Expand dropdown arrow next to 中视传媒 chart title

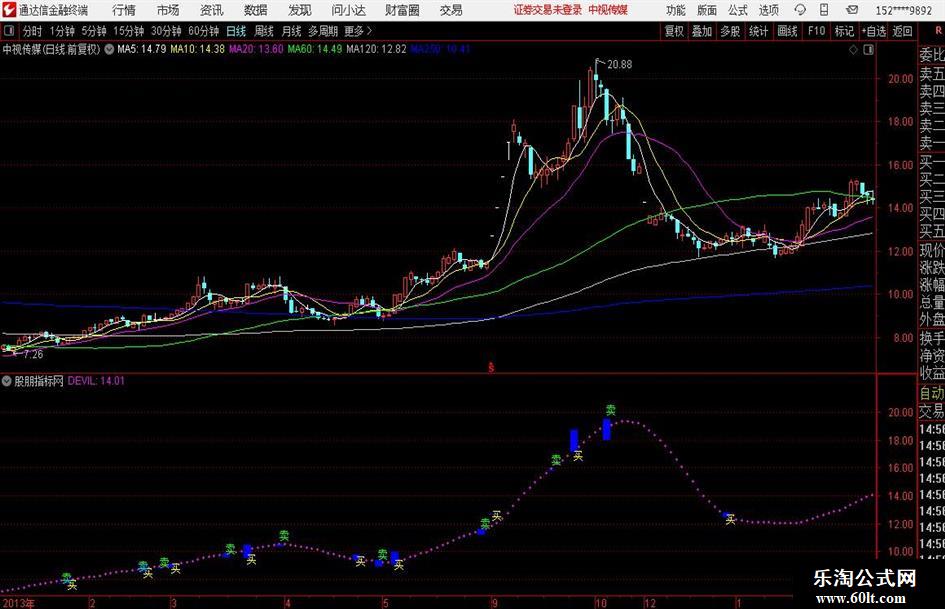pyautogui.click(x=109, y=49)
